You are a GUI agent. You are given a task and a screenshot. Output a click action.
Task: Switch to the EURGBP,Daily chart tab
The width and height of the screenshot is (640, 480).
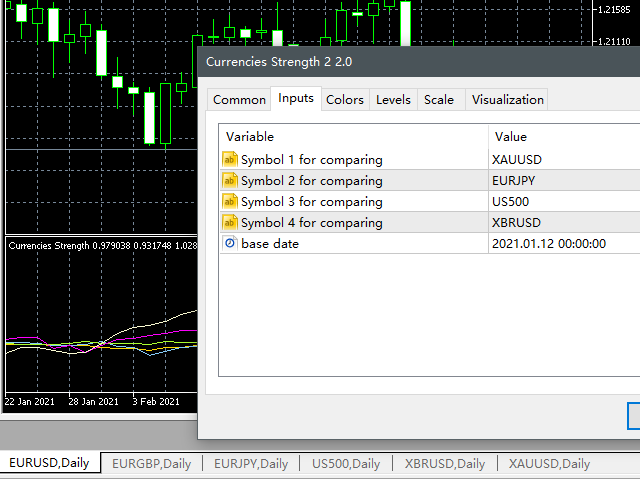(151, 463)
